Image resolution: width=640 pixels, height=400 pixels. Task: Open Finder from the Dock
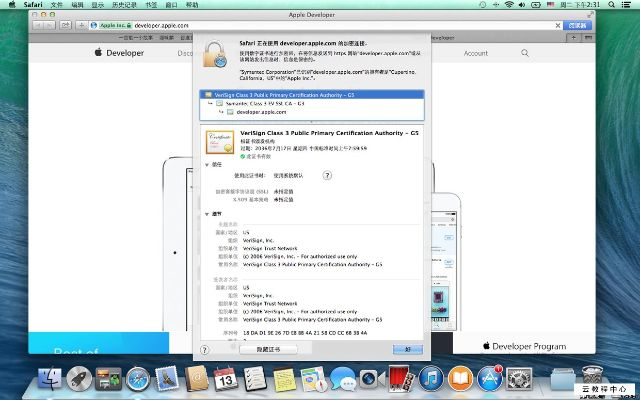[x=49, y=378]
